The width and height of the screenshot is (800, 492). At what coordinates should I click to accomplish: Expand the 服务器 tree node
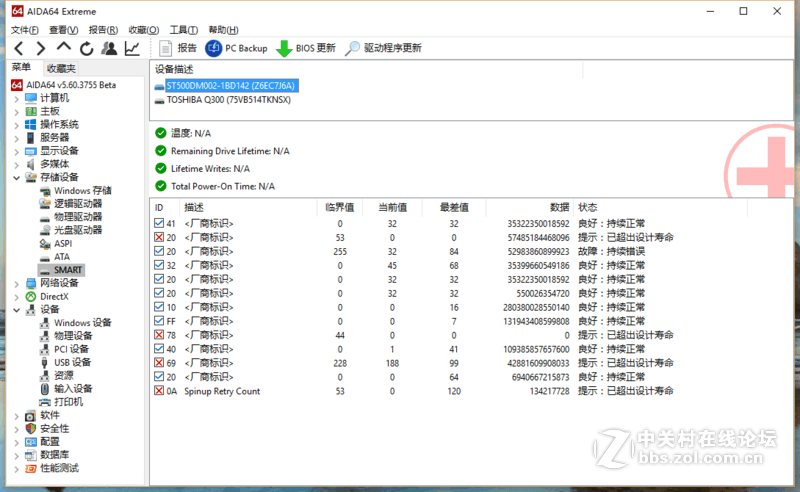coord(16,138)
